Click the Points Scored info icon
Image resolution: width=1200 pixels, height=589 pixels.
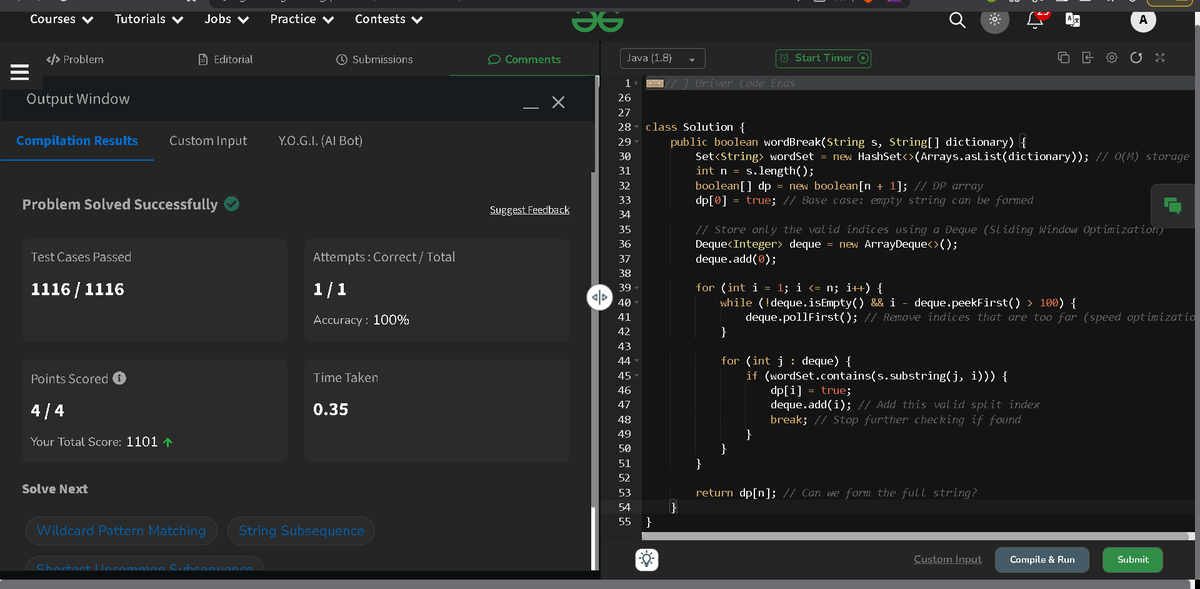tap(120, 378)
